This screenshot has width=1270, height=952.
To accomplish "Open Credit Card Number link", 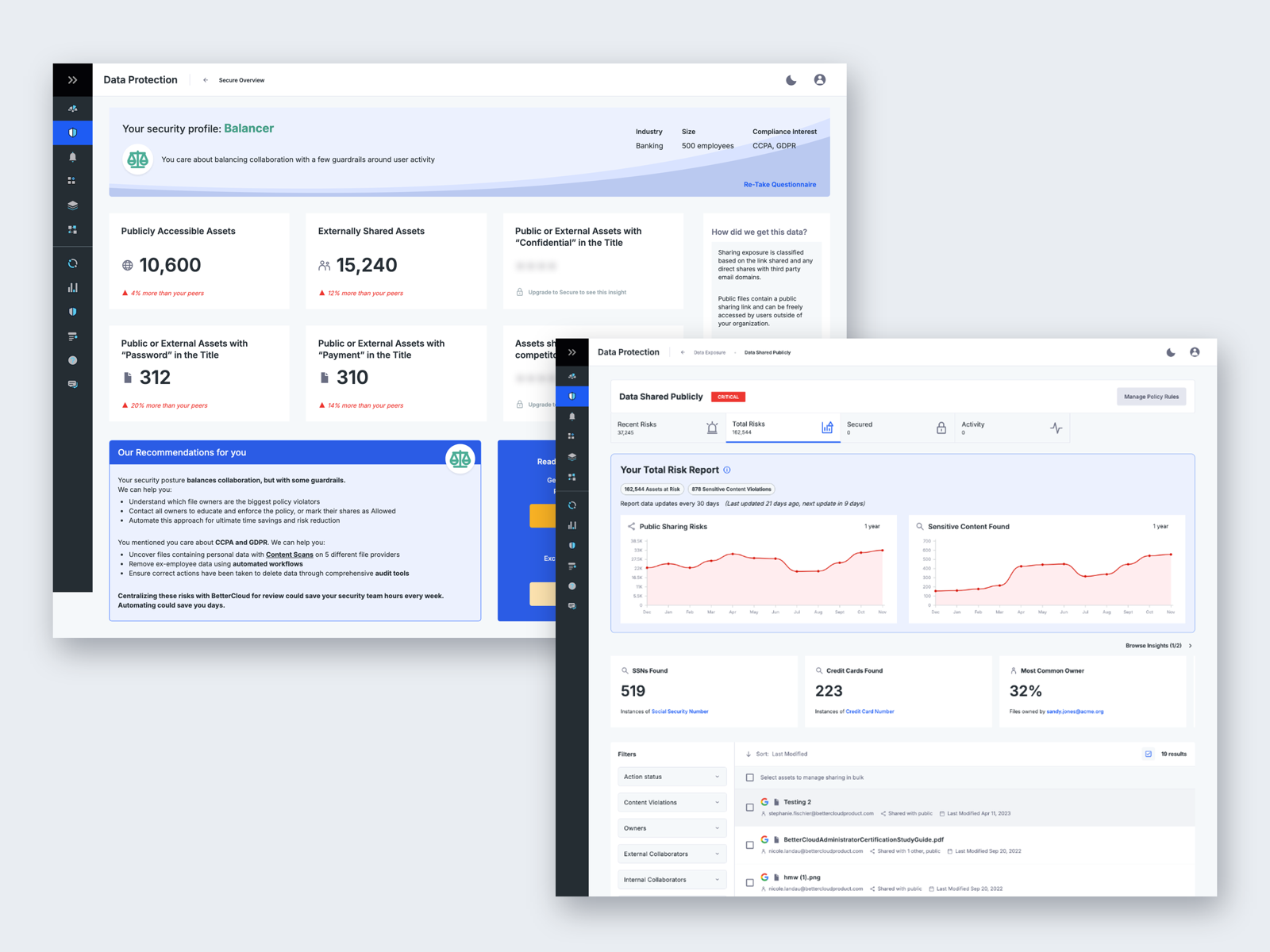I will pyautogui.click(x=870, y=712).
